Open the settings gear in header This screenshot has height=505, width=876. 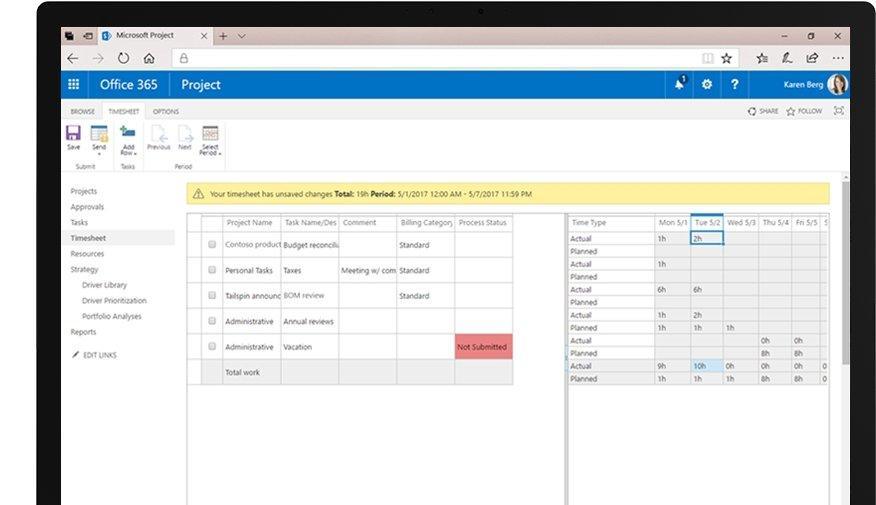tap(707, 85)
